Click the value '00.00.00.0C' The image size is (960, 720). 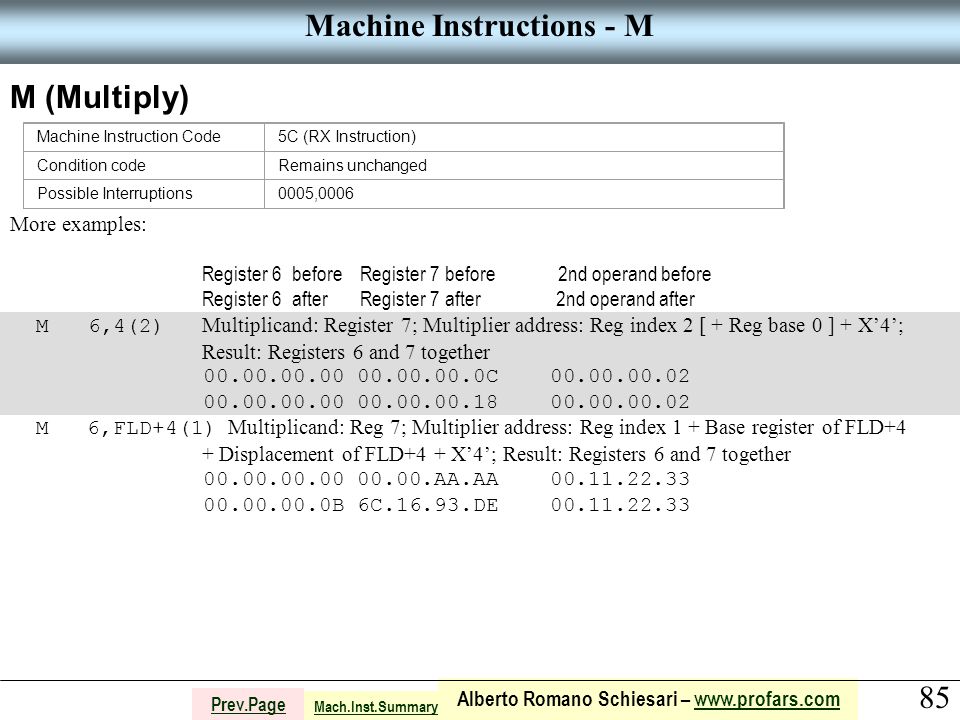428,376
